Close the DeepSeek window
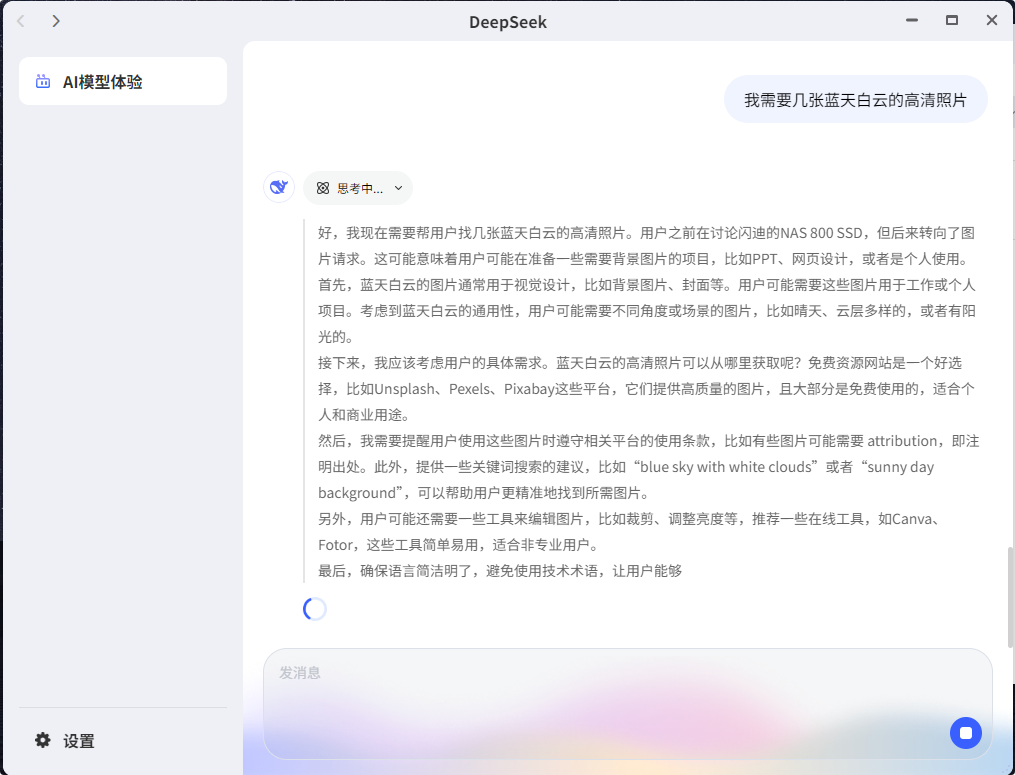 (x=992, y=21)
